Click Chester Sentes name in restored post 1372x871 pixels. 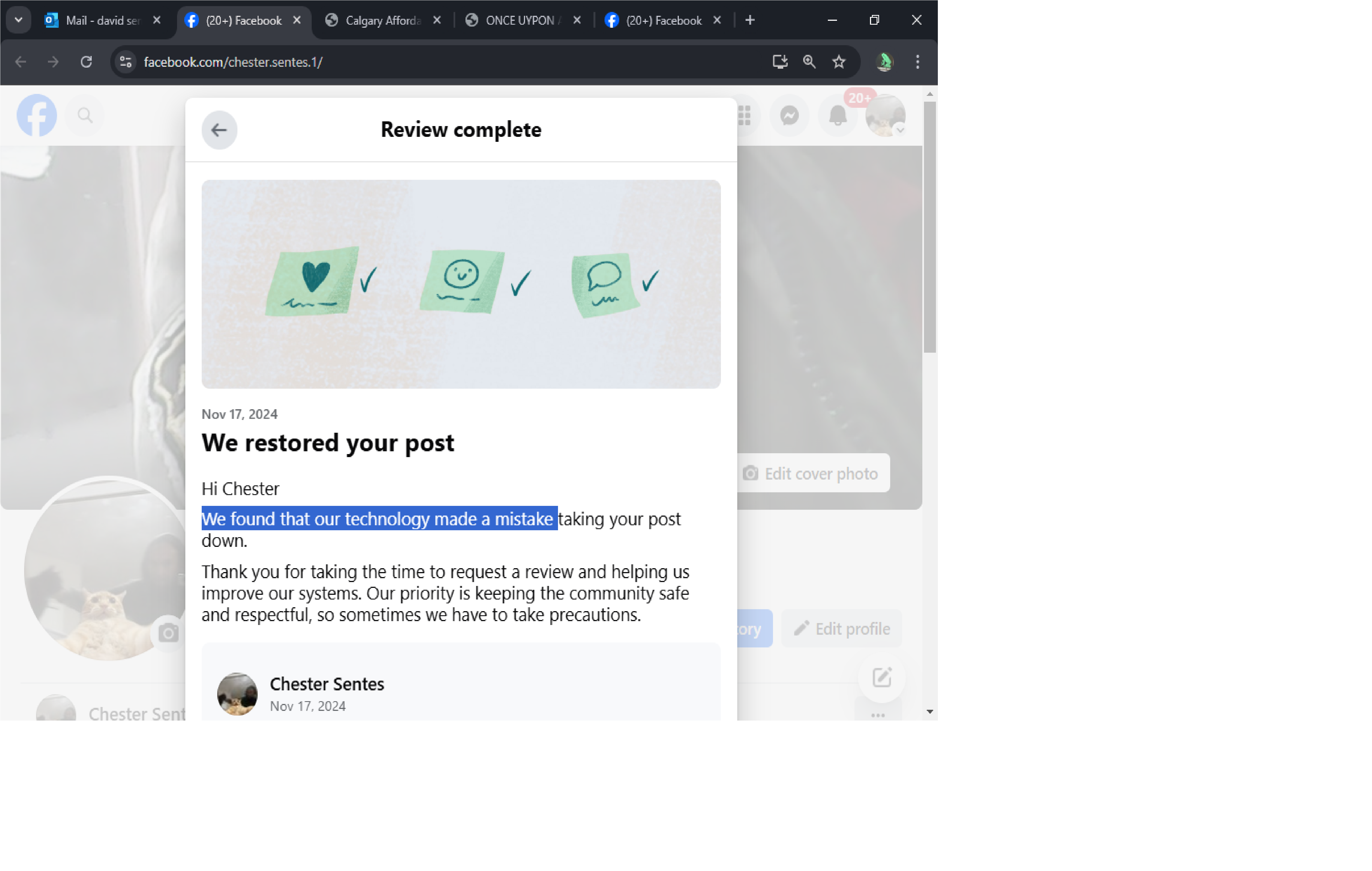coord(327,684)
